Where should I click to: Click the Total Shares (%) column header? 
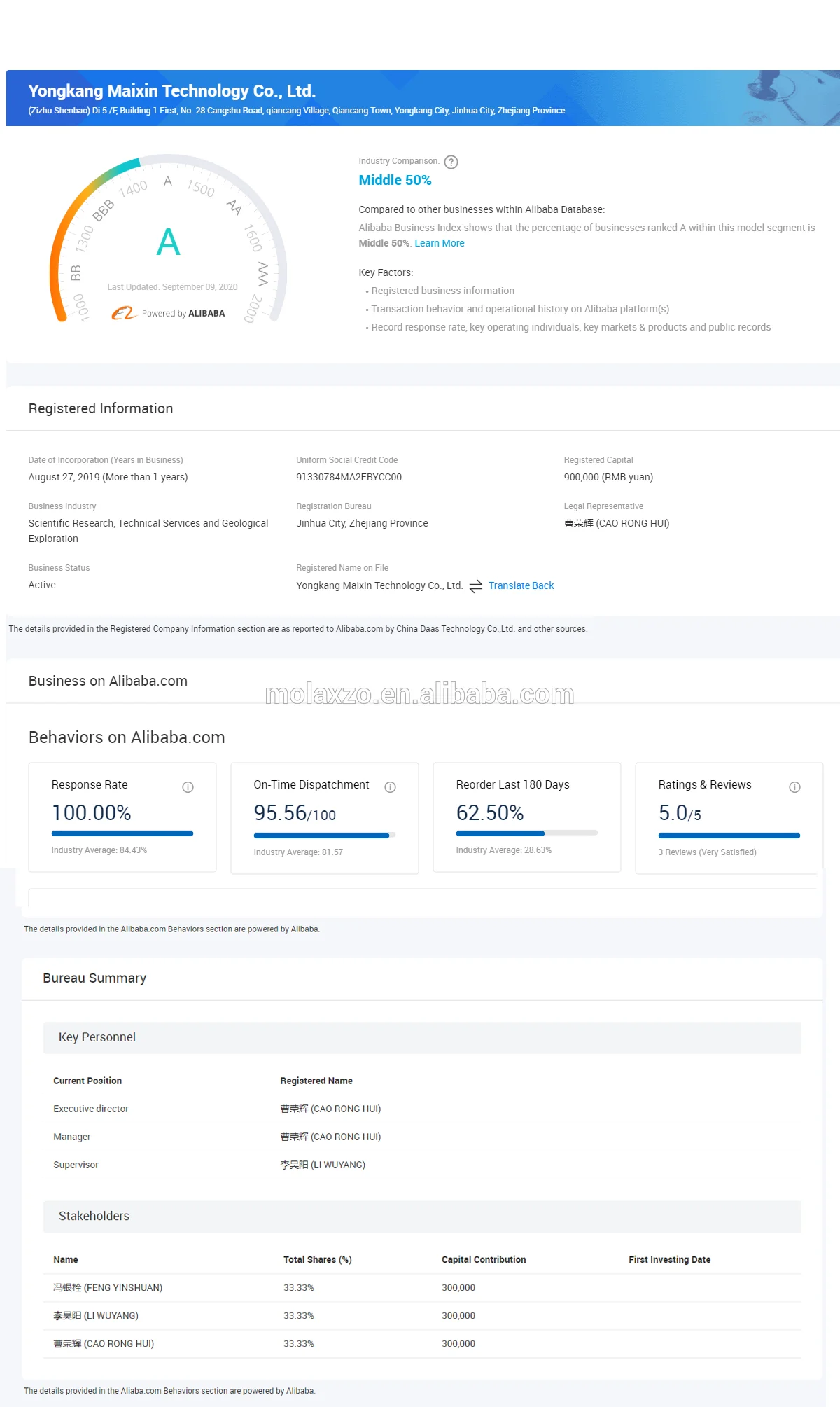click(x=317, y=1259)
